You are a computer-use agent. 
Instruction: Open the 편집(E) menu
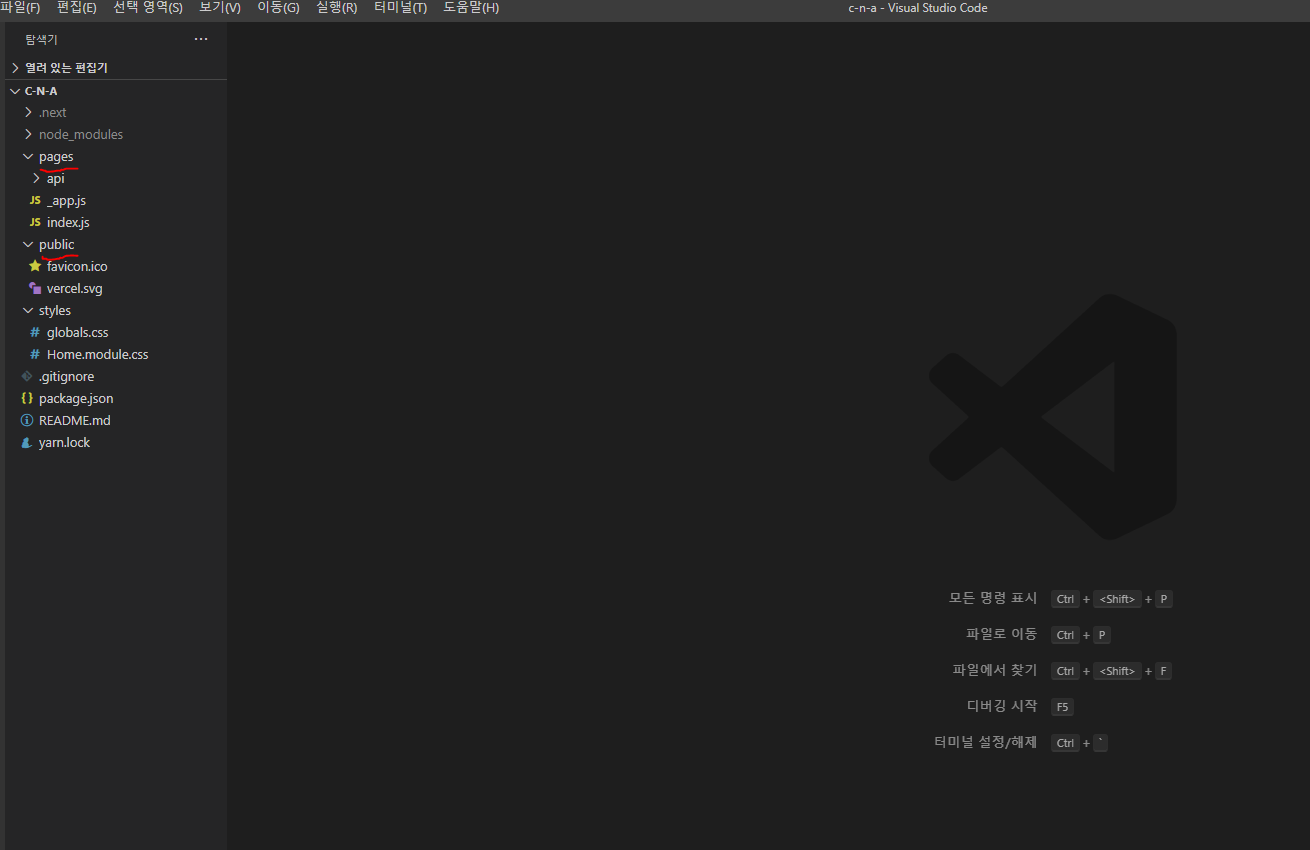pos(77,8)
